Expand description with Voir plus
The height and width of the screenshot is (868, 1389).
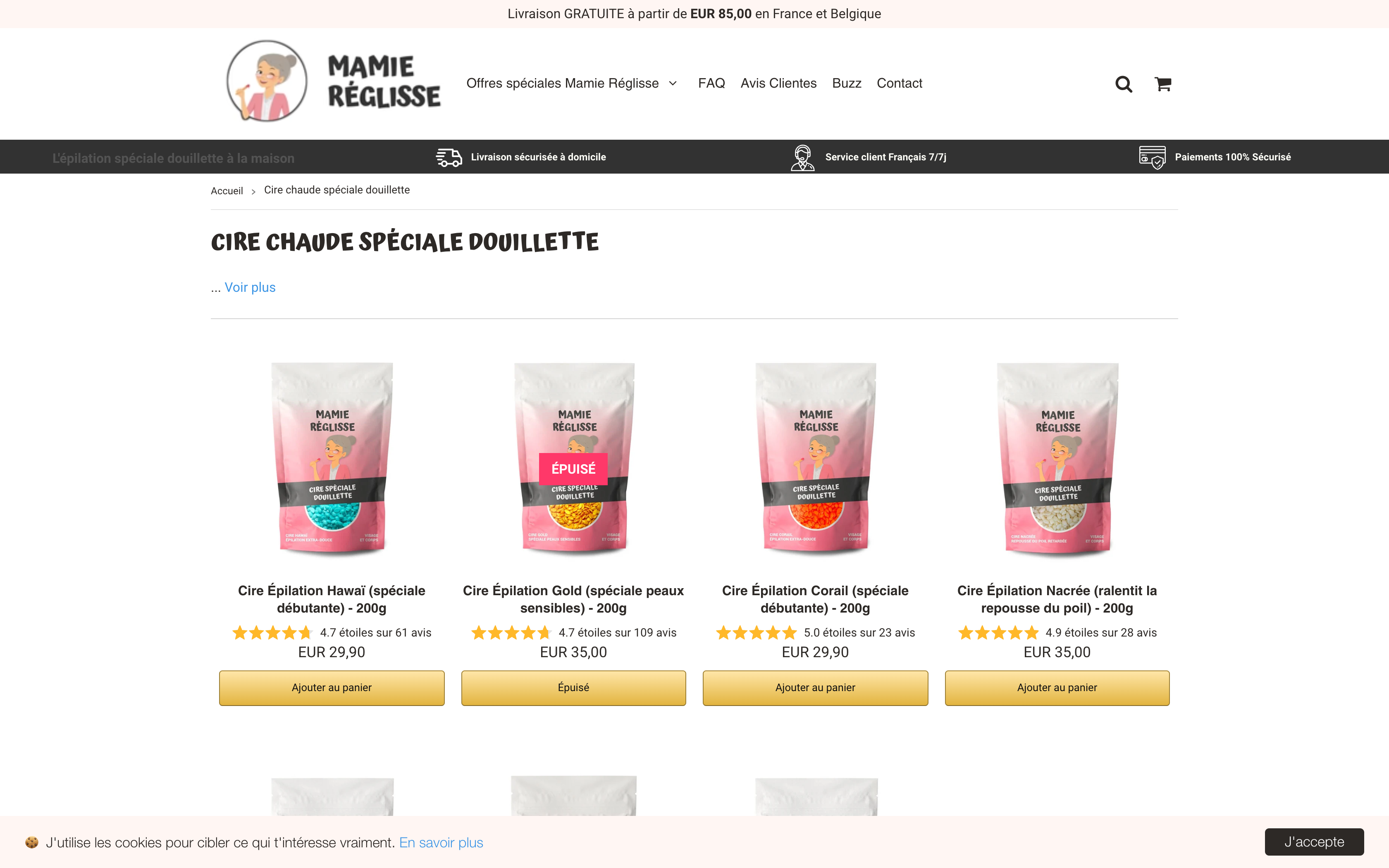click(250, 287)
